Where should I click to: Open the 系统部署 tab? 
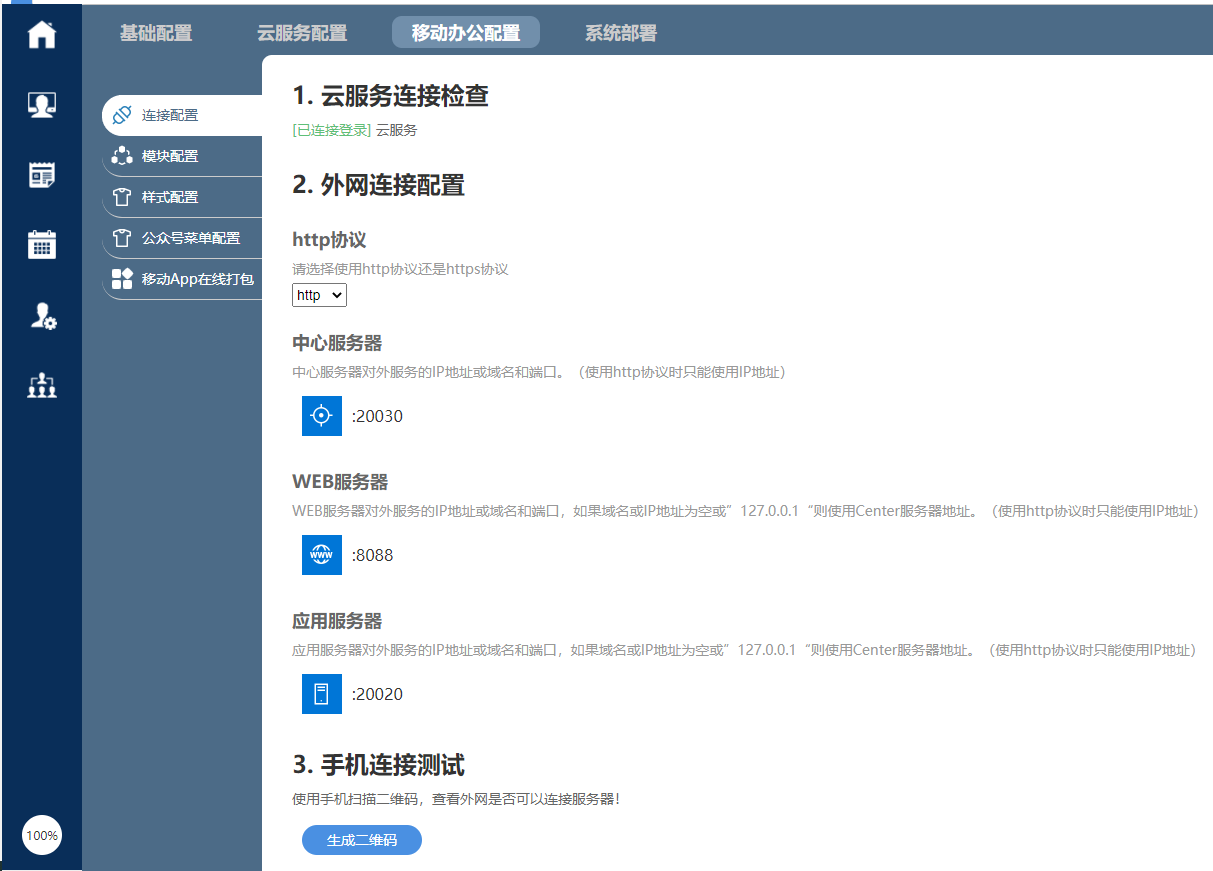pyautogui.click(x=621, y=33)
